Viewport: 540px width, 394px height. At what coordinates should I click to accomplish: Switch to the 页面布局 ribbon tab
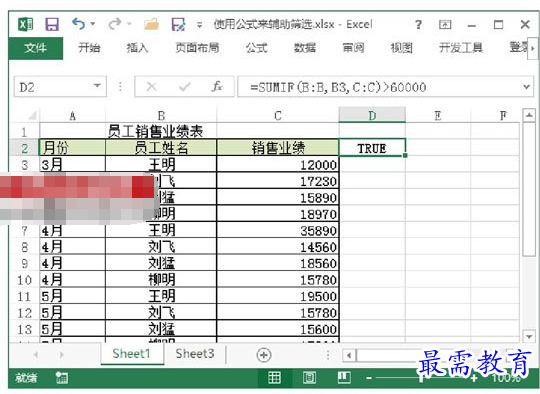pos(197,48)
